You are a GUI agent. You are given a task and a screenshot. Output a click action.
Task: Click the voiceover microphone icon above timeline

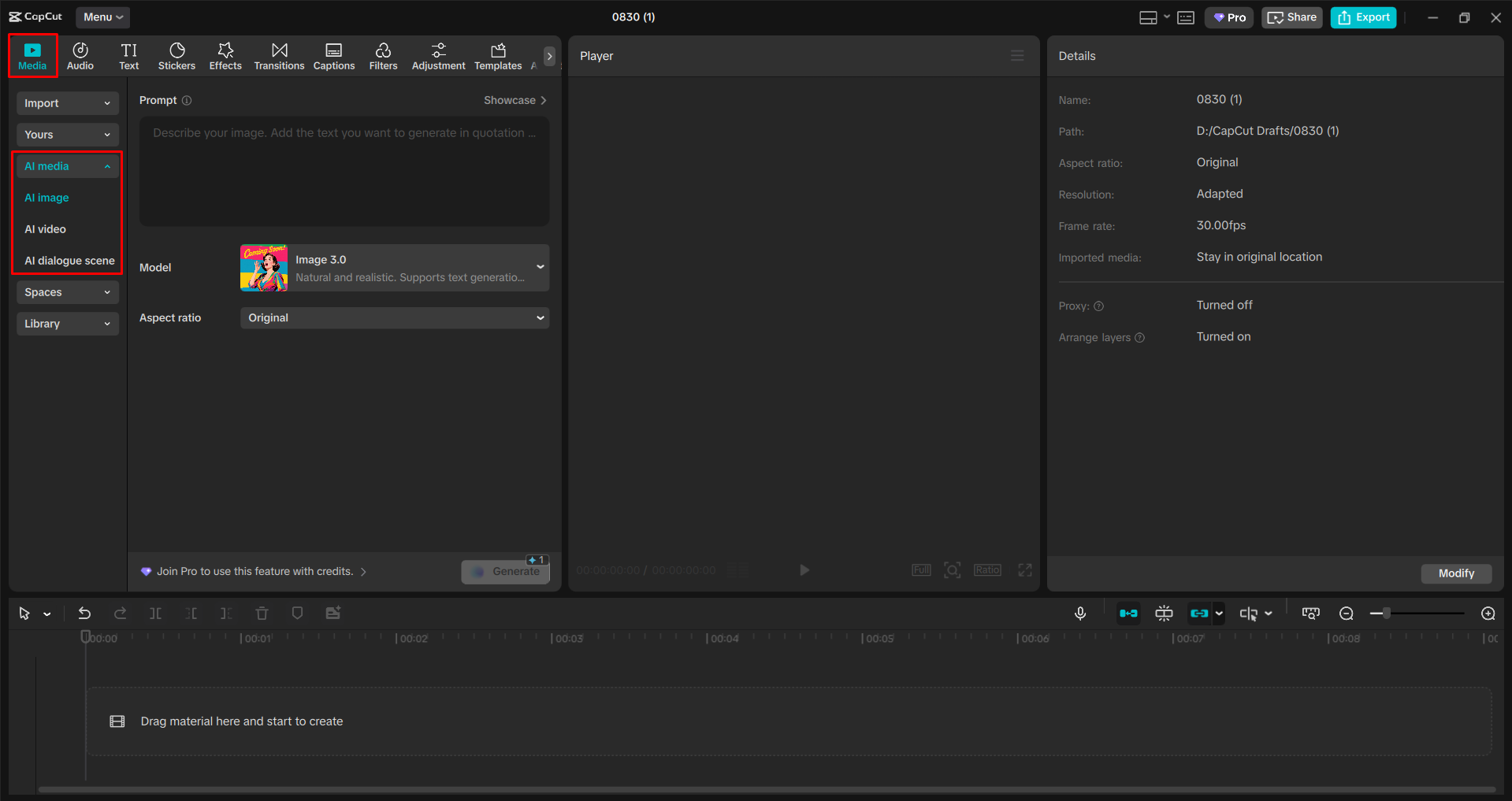pos(1079,613)
